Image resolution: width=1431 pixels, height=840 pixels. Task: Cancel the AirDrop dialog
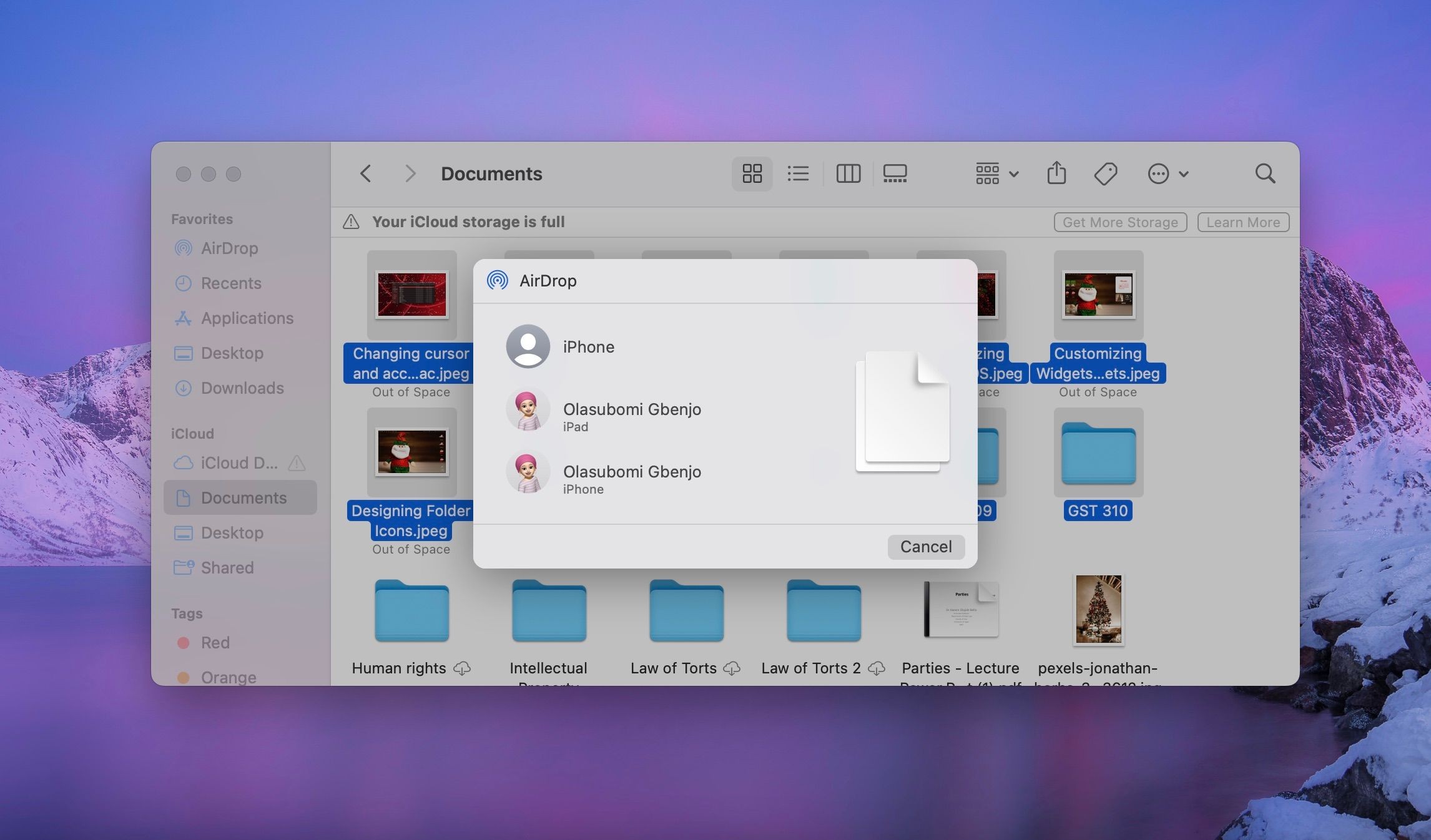coord(926,547)
